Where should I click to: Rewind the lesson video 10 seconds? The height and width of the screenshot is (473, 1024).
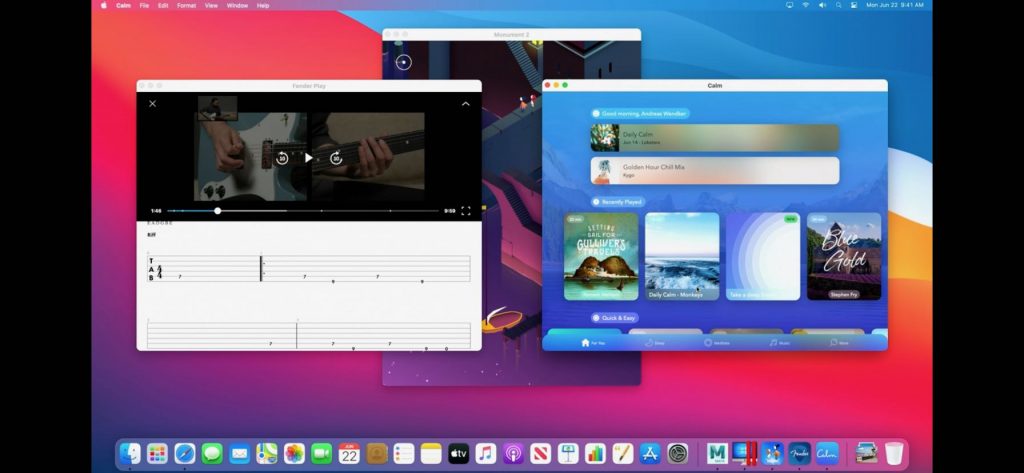click(x=282, y=158)
